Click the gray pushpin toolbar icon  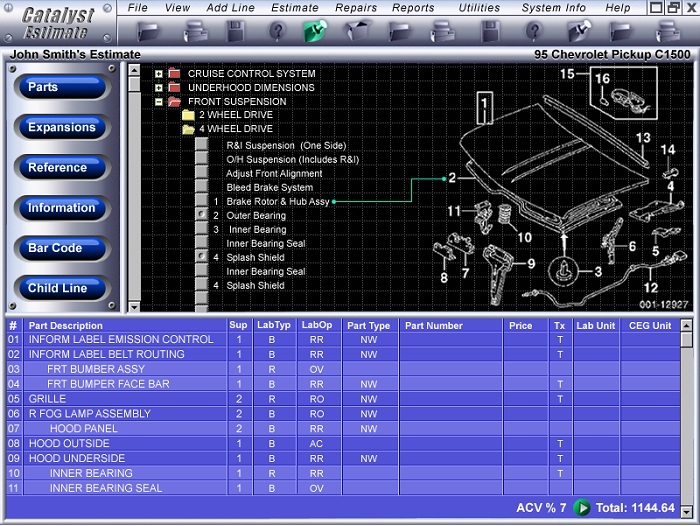coord(579,31)
